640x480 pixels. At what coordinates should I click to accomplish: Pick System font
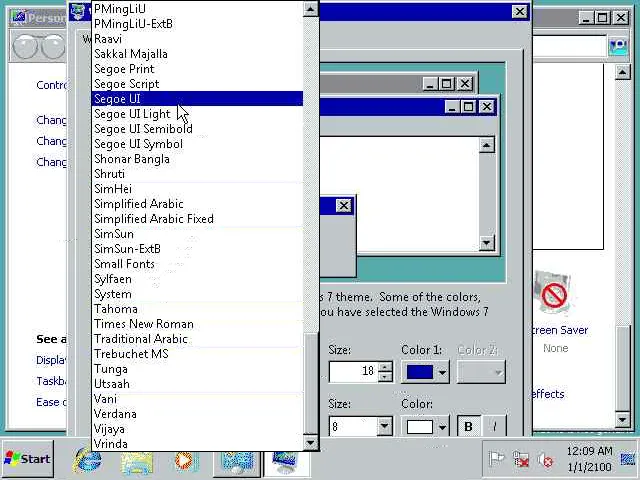(x=198, y=294)
